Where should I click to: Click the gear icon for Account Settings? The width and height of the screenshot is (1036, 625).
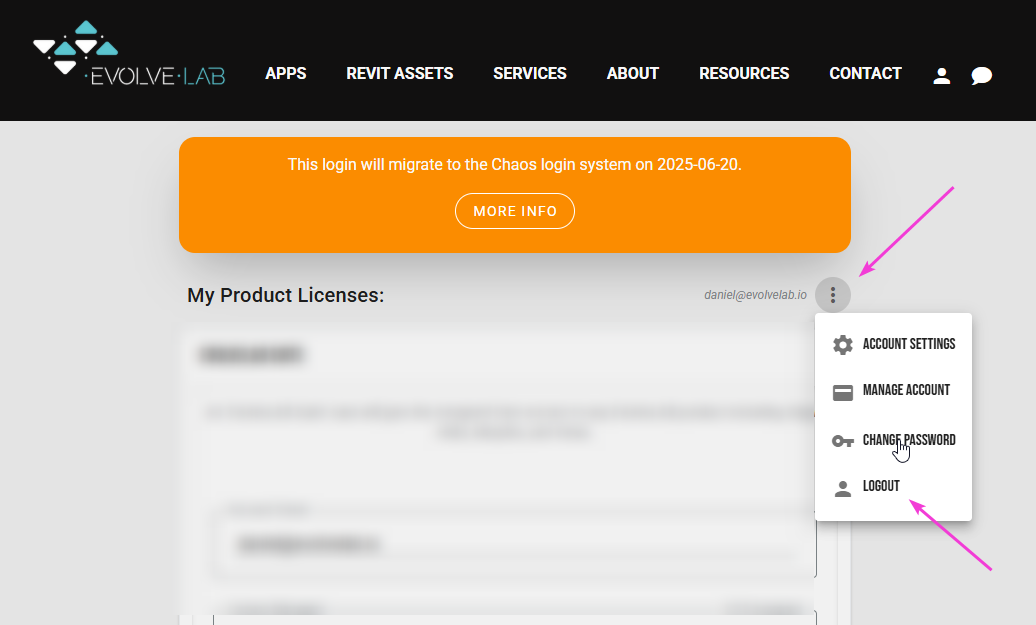click(842, 345)
